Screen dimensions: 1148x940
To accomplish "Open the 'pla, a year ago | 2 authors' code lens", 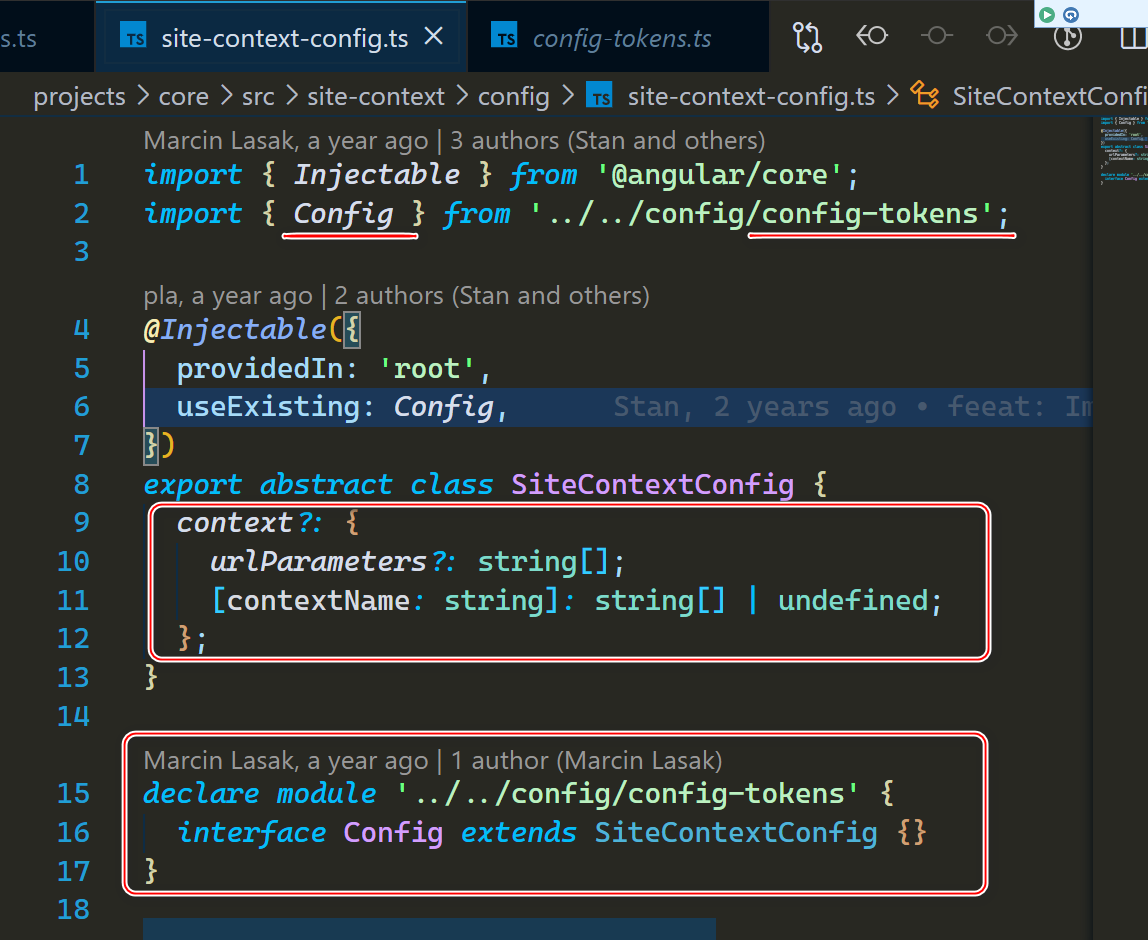I will coord(396,295).
